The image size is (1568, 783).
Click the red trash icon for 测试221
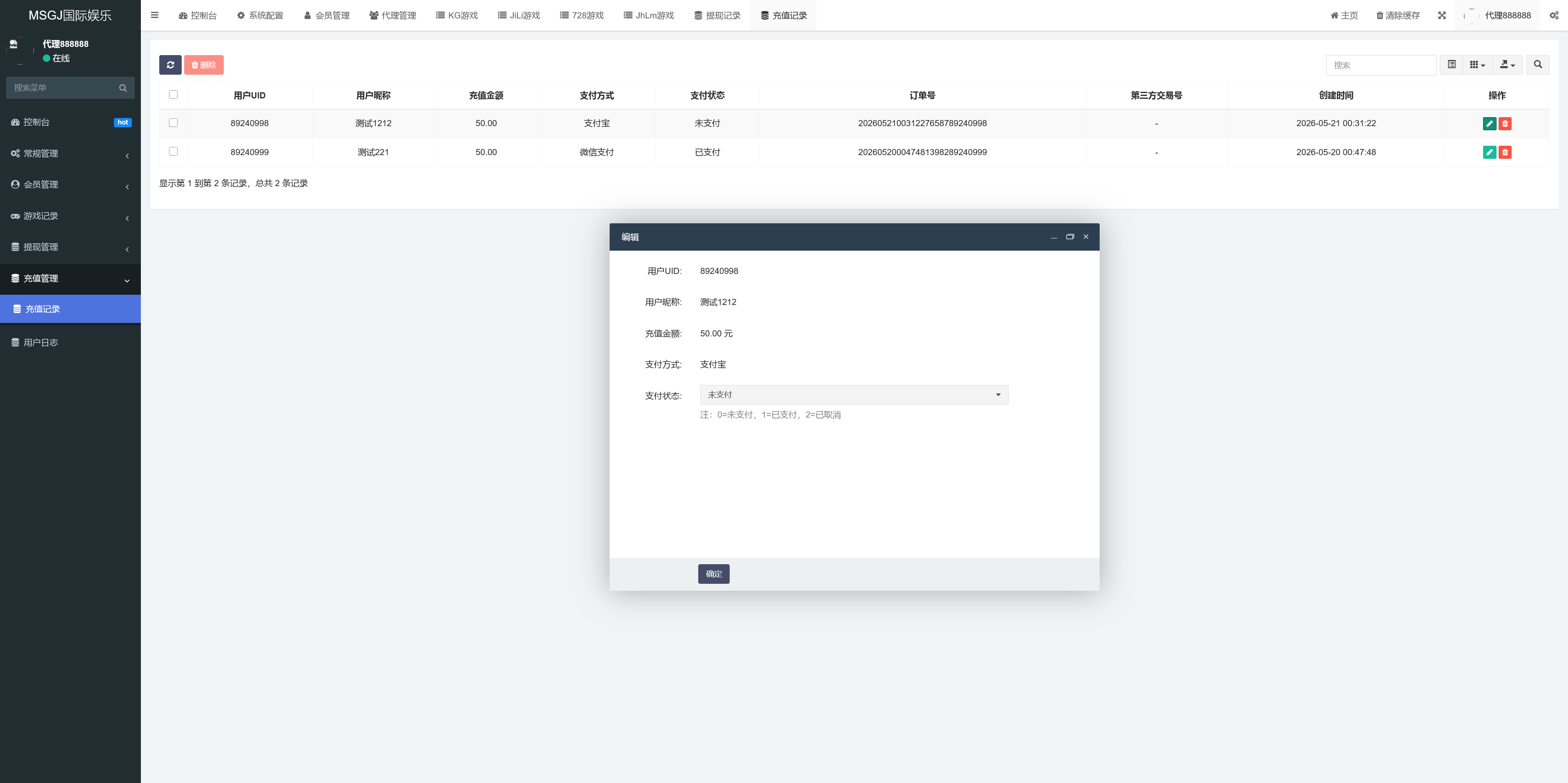click(x=1505, y=152)
